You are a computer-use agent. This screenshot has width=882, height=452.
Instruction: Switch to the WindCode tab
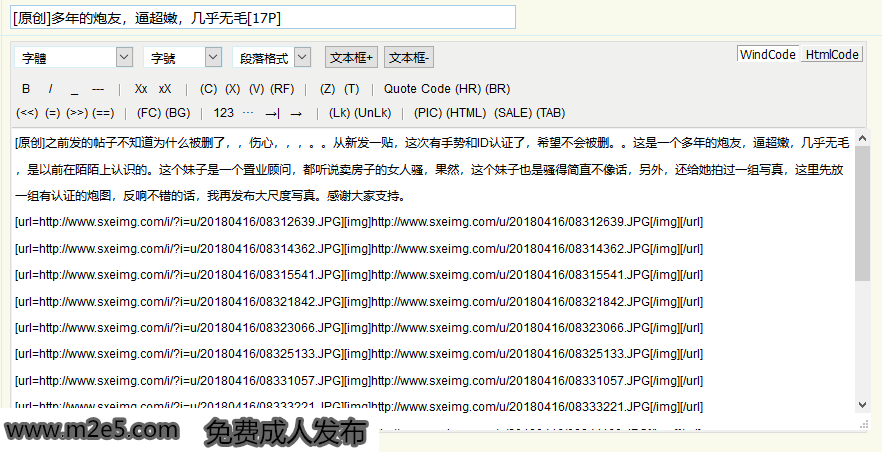[768, 55]
